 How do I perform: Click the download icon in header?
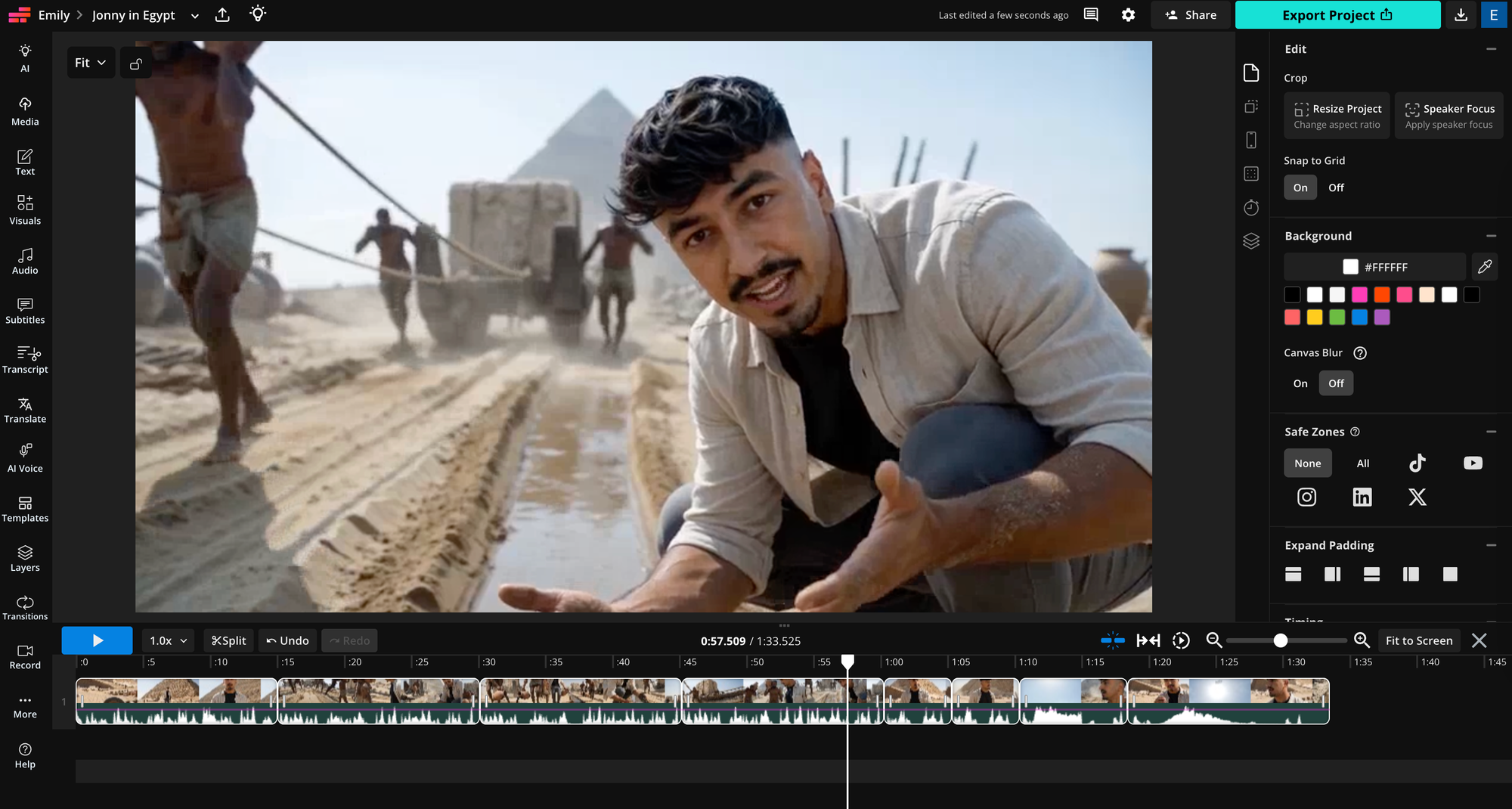click(x=1461, y=15)
